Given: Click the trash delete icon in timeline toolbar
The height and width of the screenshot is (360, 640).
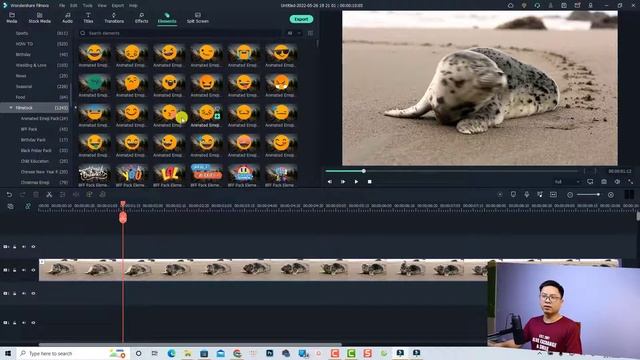Looking at the screenshot, I should (36, 195).
